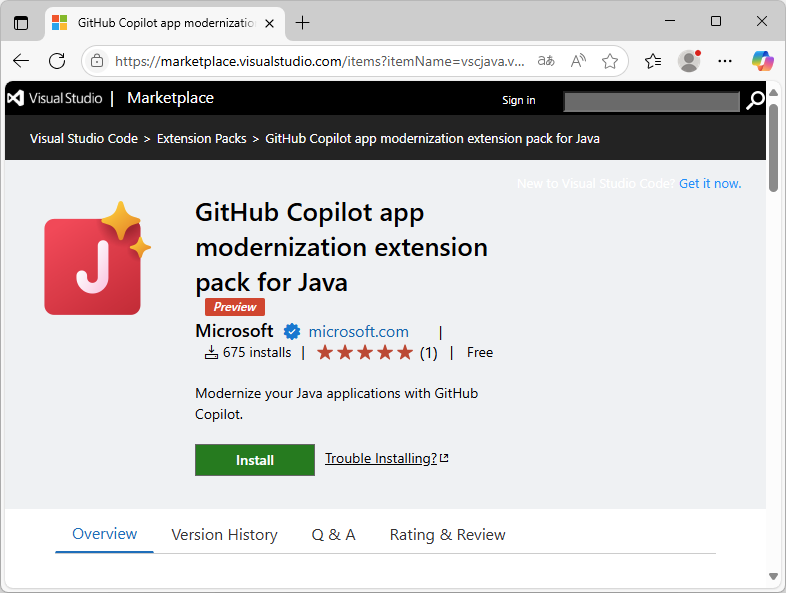Viewport: 786px width, 593px height.
Task: Focus the Marketplace search field
Action: (x=652, y=101)
